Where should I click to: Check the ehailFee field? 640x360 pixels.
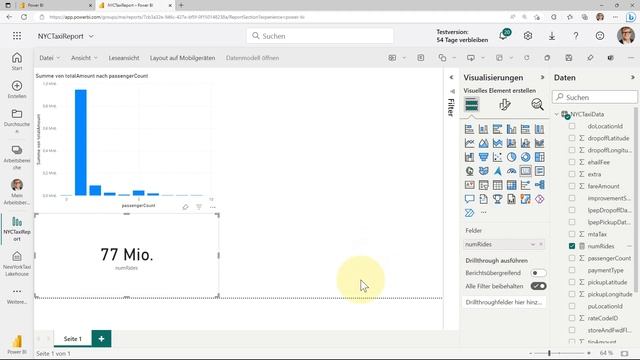572,162
